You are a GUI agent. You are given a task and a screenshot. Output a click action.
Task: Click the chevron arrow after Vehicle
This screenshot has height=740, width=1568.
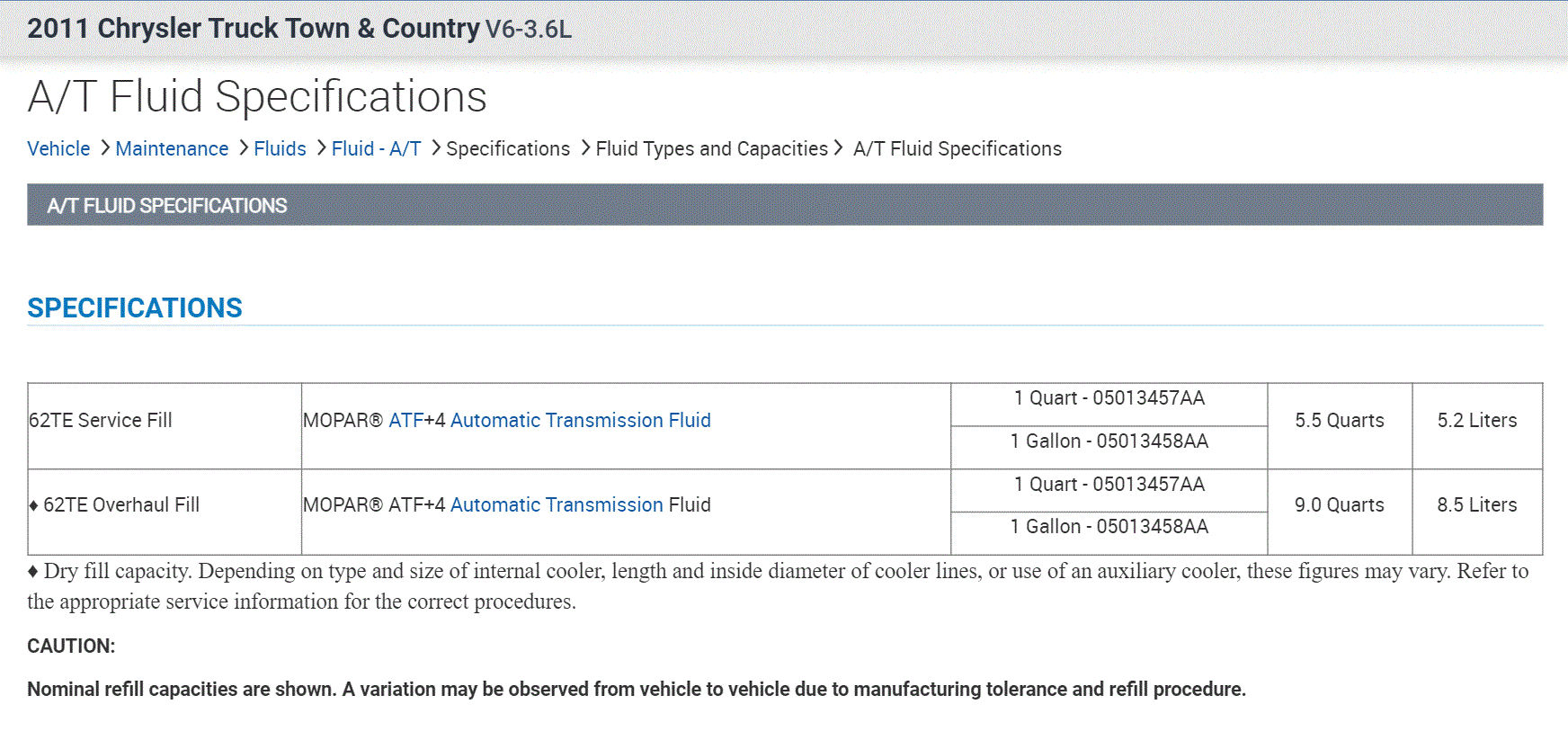[104, 147]
